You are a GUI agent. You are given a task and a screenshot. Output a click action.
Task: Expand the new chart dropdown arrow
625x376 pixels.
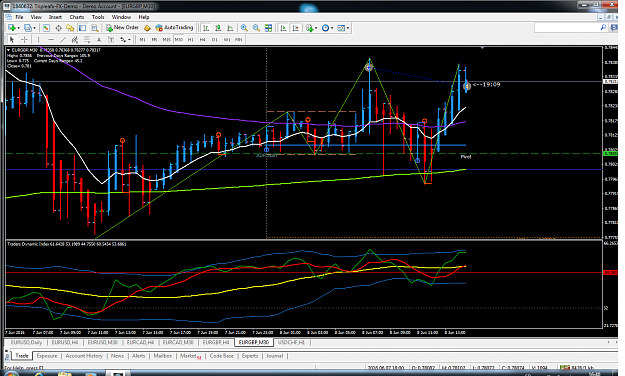[18, 28]
